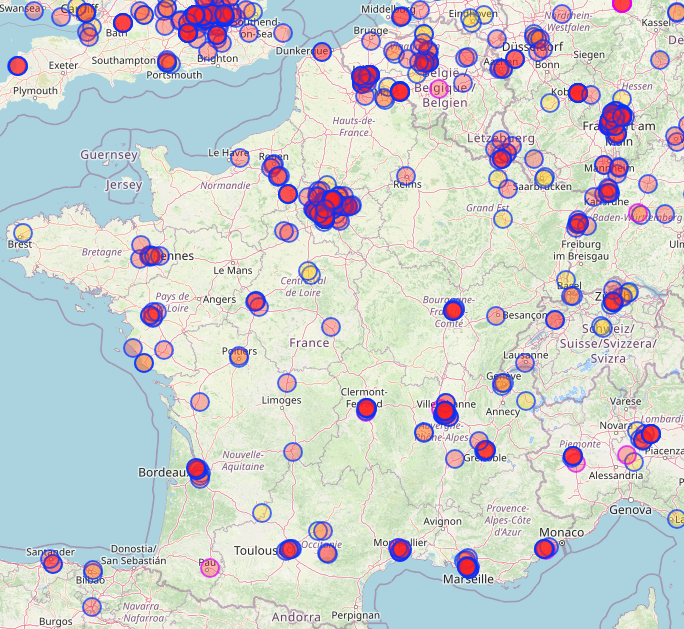This screenshot has height=629, width=684.
Task: Click the marker above Limoges
Action: tap(287, 382)
